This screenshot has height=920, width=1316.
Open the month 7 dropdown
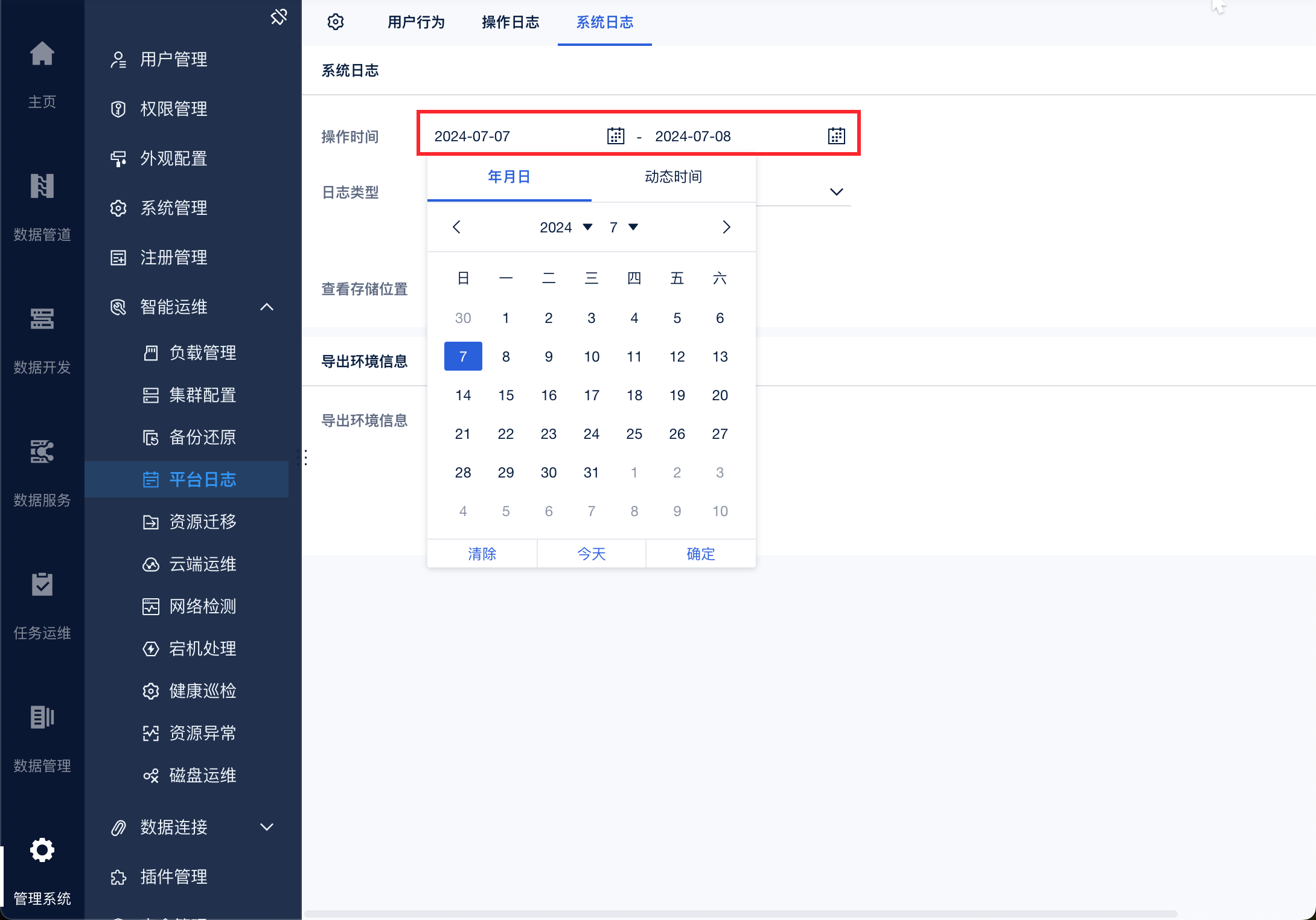[x=624, y=227]
